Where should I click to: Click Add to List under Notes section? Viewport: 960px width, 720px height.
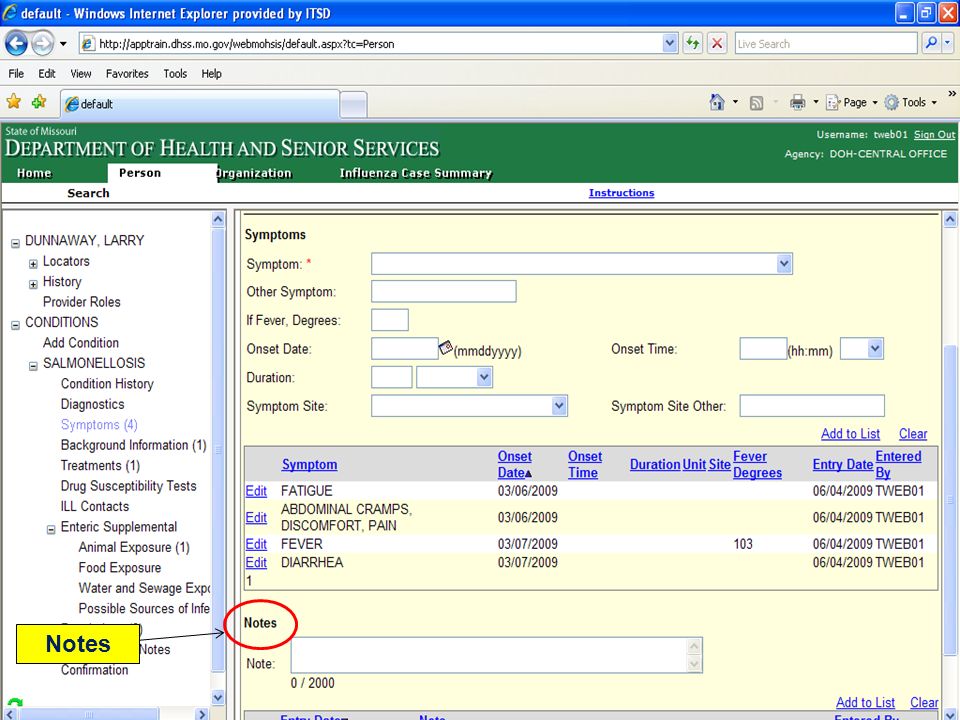pos(865,702)
